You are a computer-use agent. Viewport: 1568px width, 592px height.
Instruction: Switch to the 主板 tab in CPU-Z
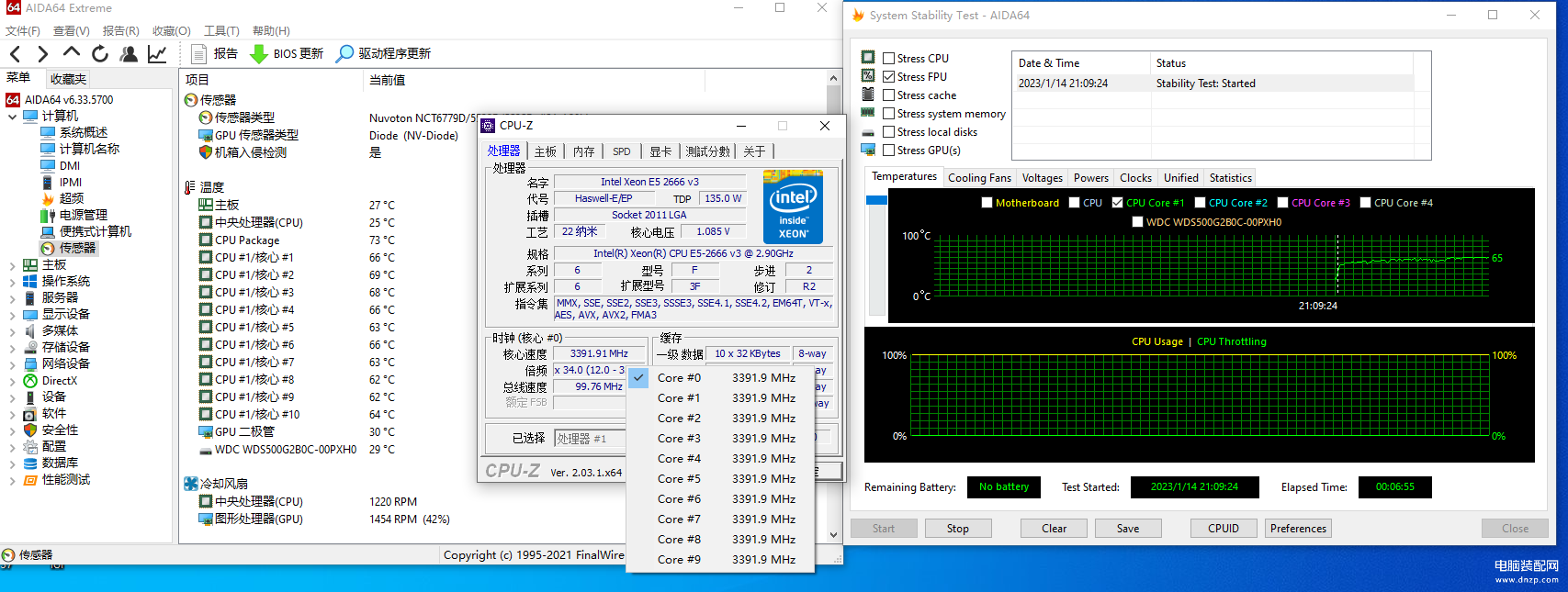(x=546, y=151)
